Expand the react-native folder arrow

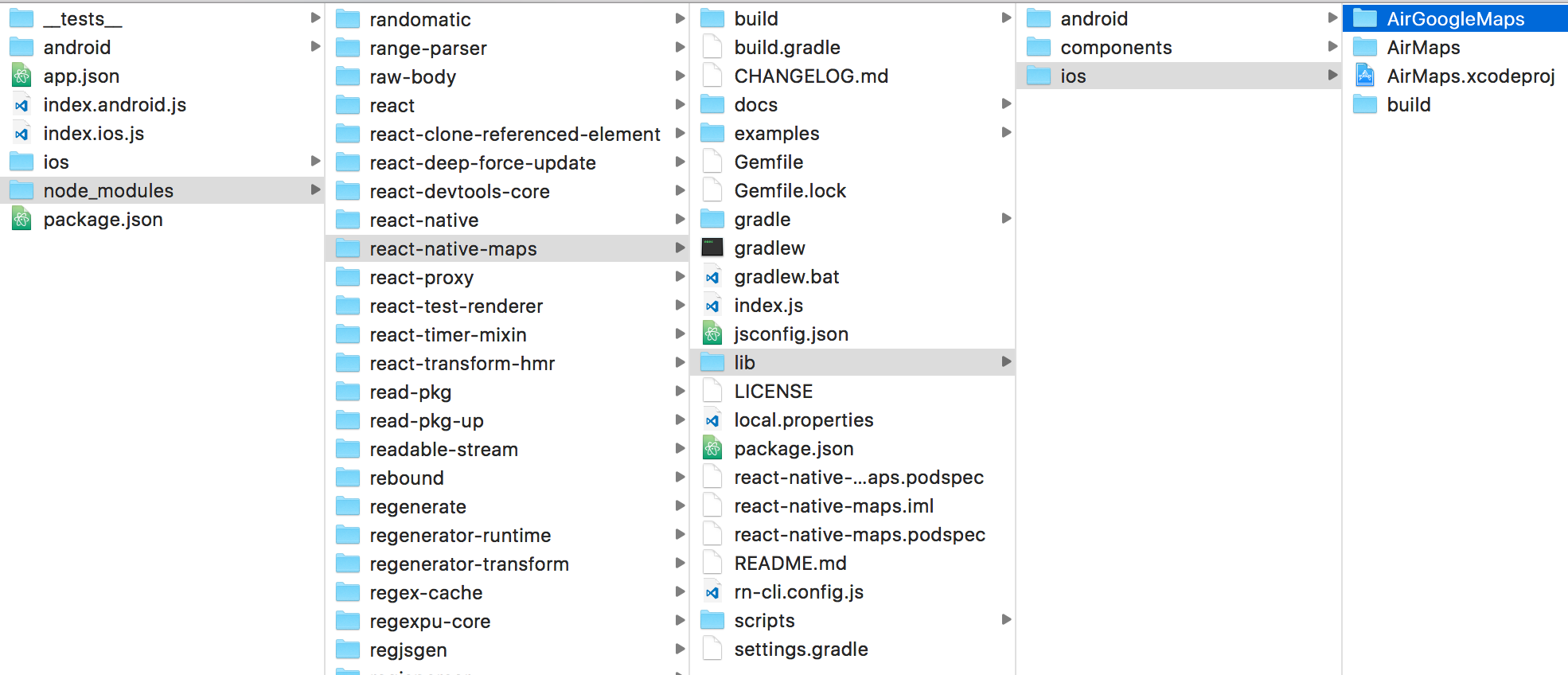680,219
